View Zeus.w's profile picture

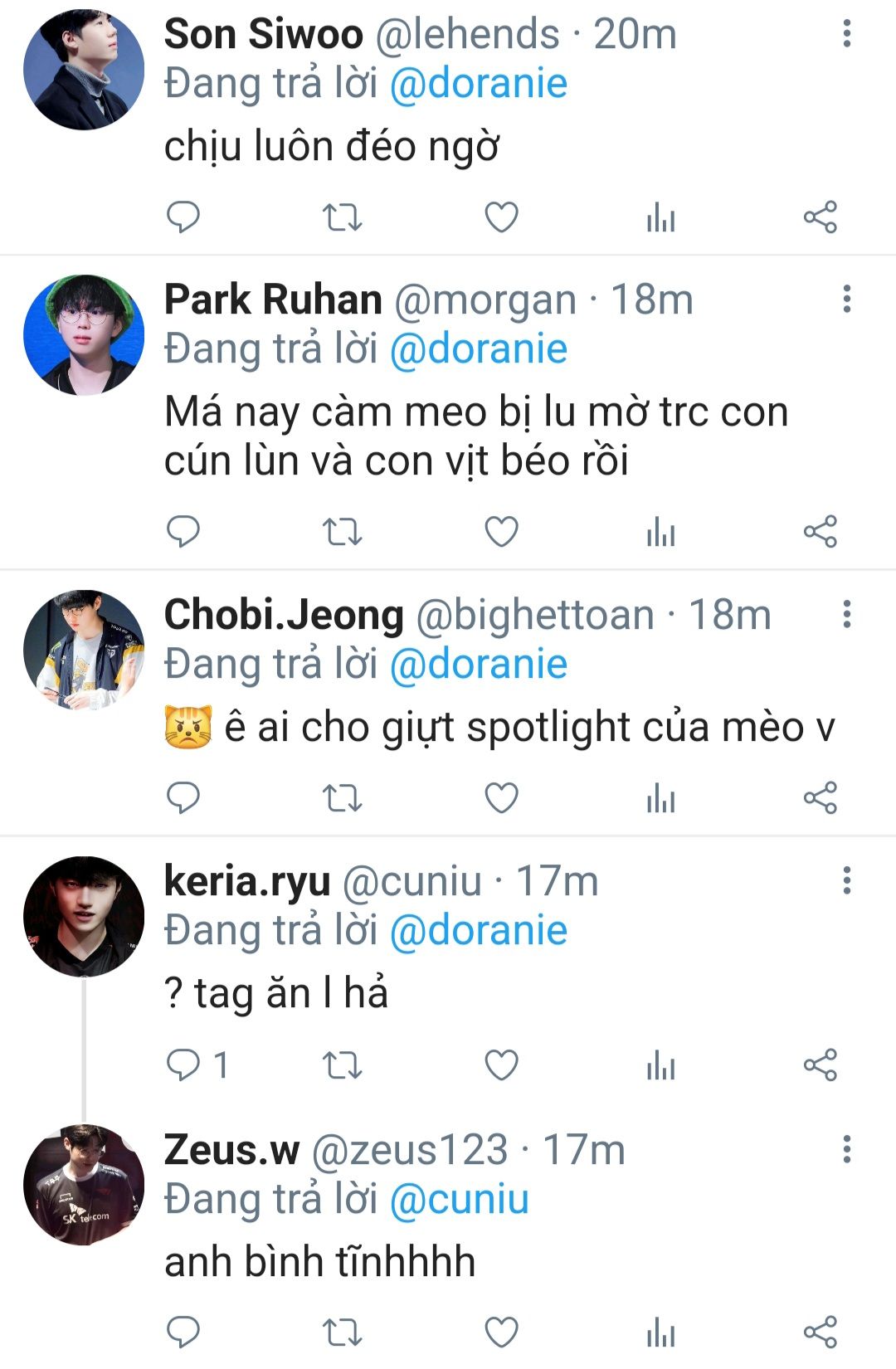[84, 1185]
